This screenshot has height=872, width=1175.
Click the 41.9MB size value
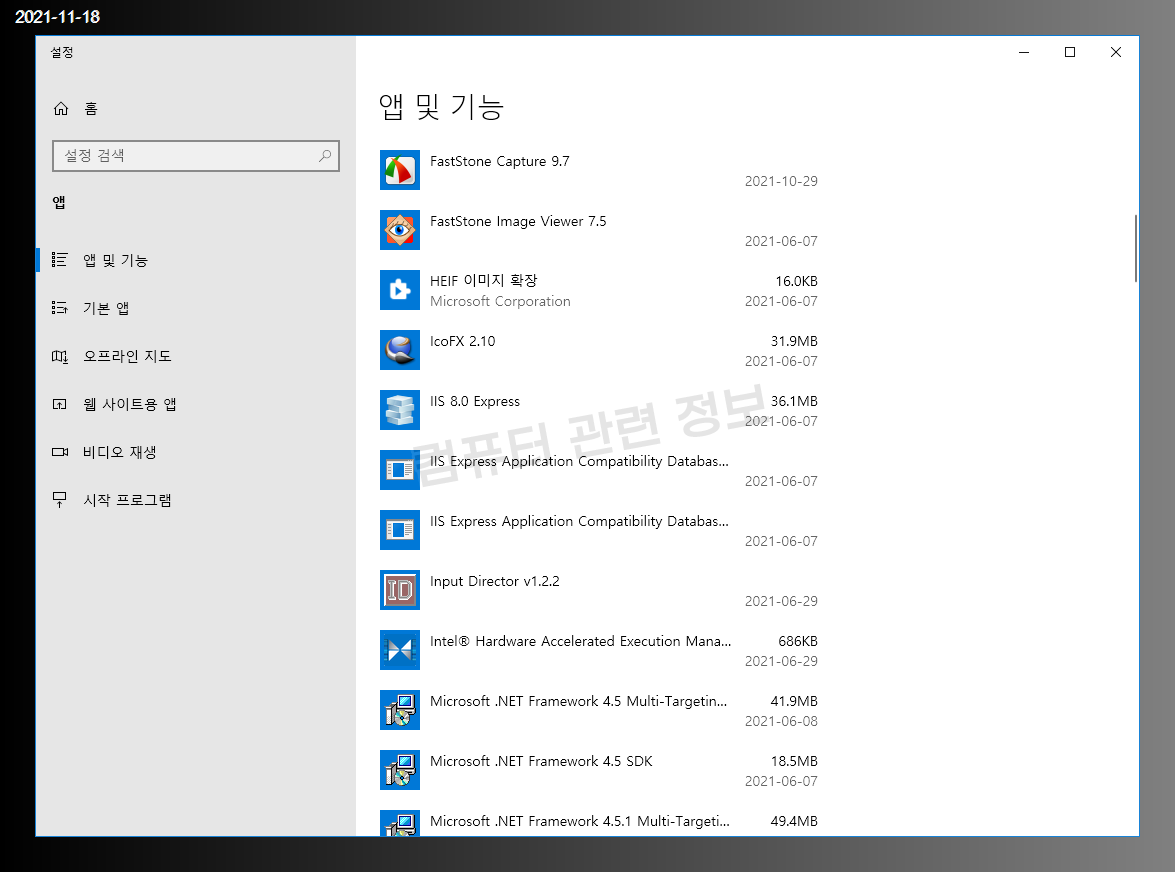[x=794, y=701]
